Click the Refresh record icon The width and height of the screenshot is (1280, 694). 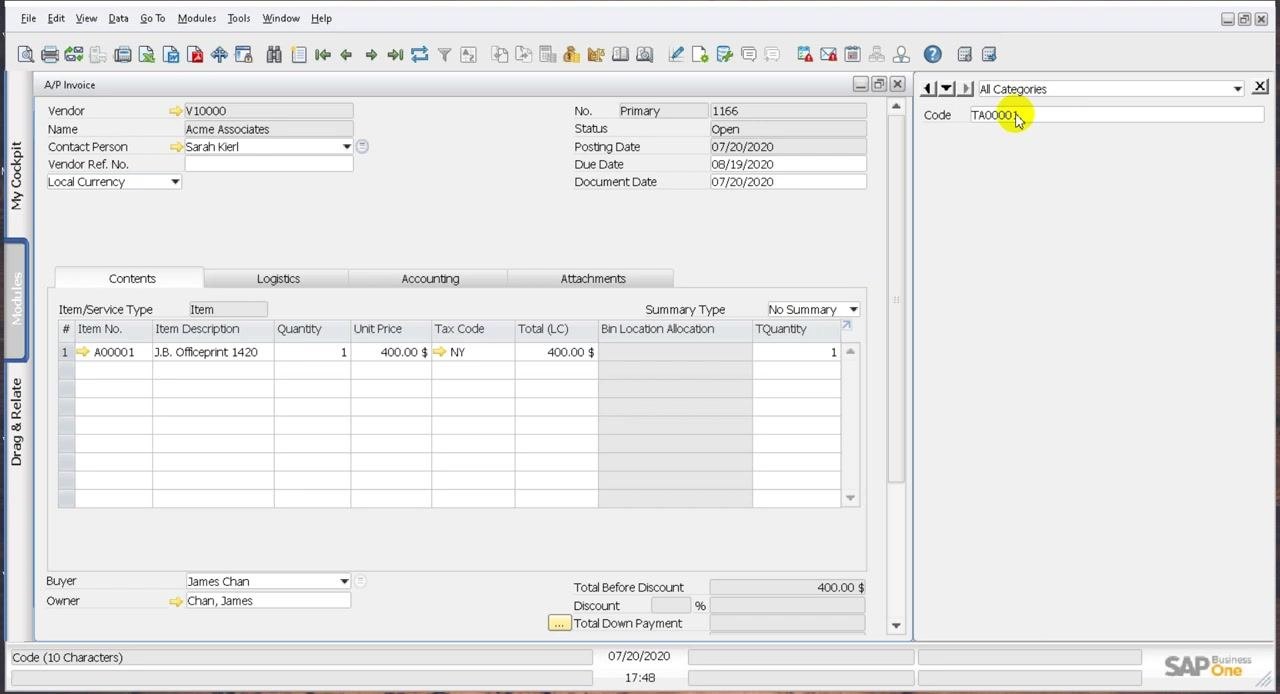pyautogui.click(x=419, y=54)
